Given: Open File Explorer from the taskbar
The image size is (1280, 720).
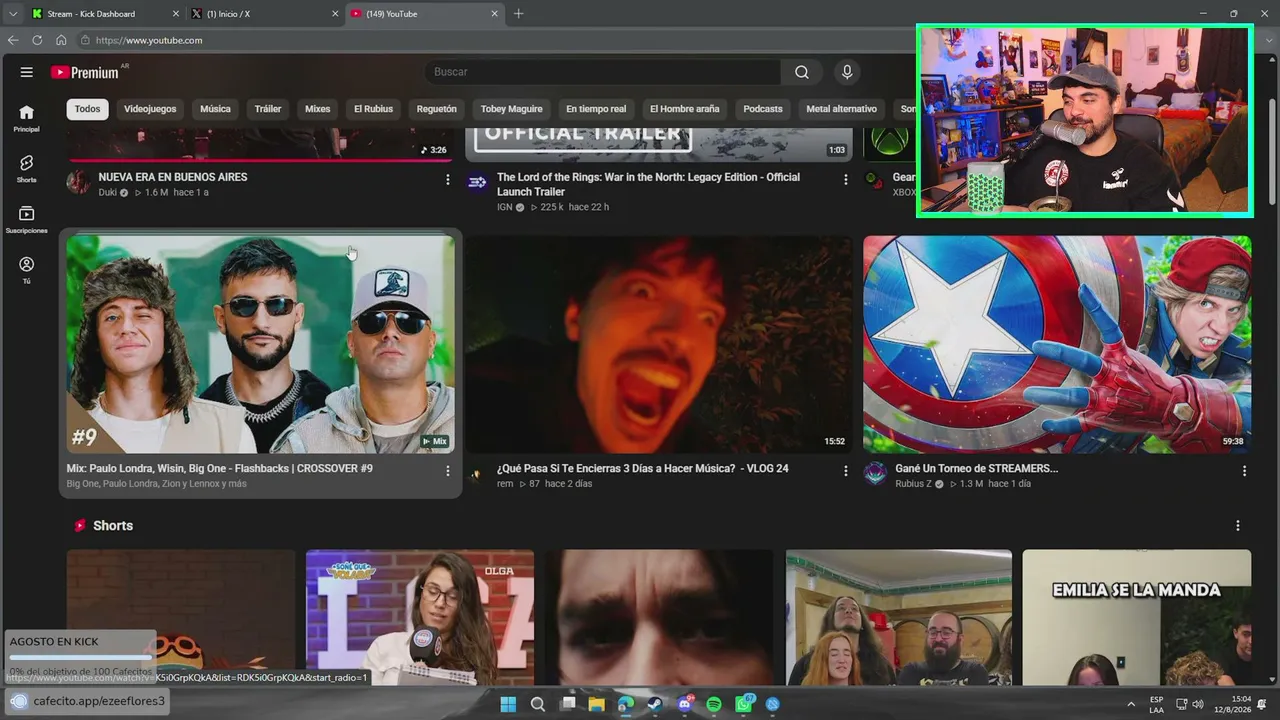Looking at the screenshot, I should tap(597, 704).
